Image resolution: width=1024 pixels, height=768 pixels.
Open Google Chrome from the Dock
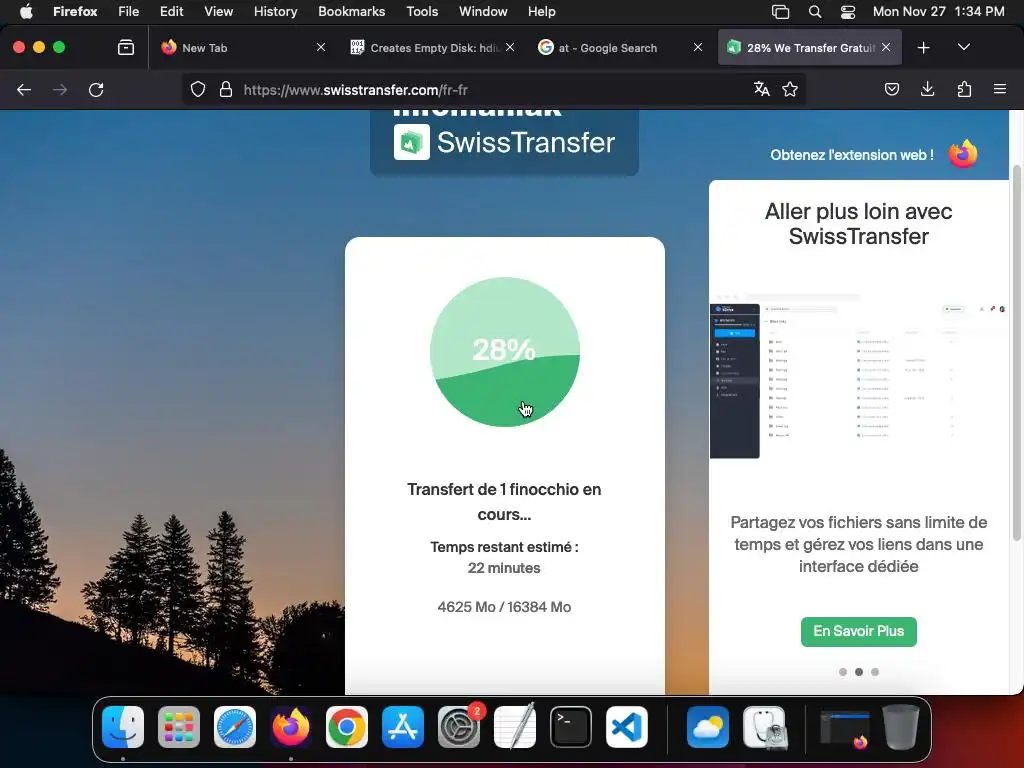347,727
